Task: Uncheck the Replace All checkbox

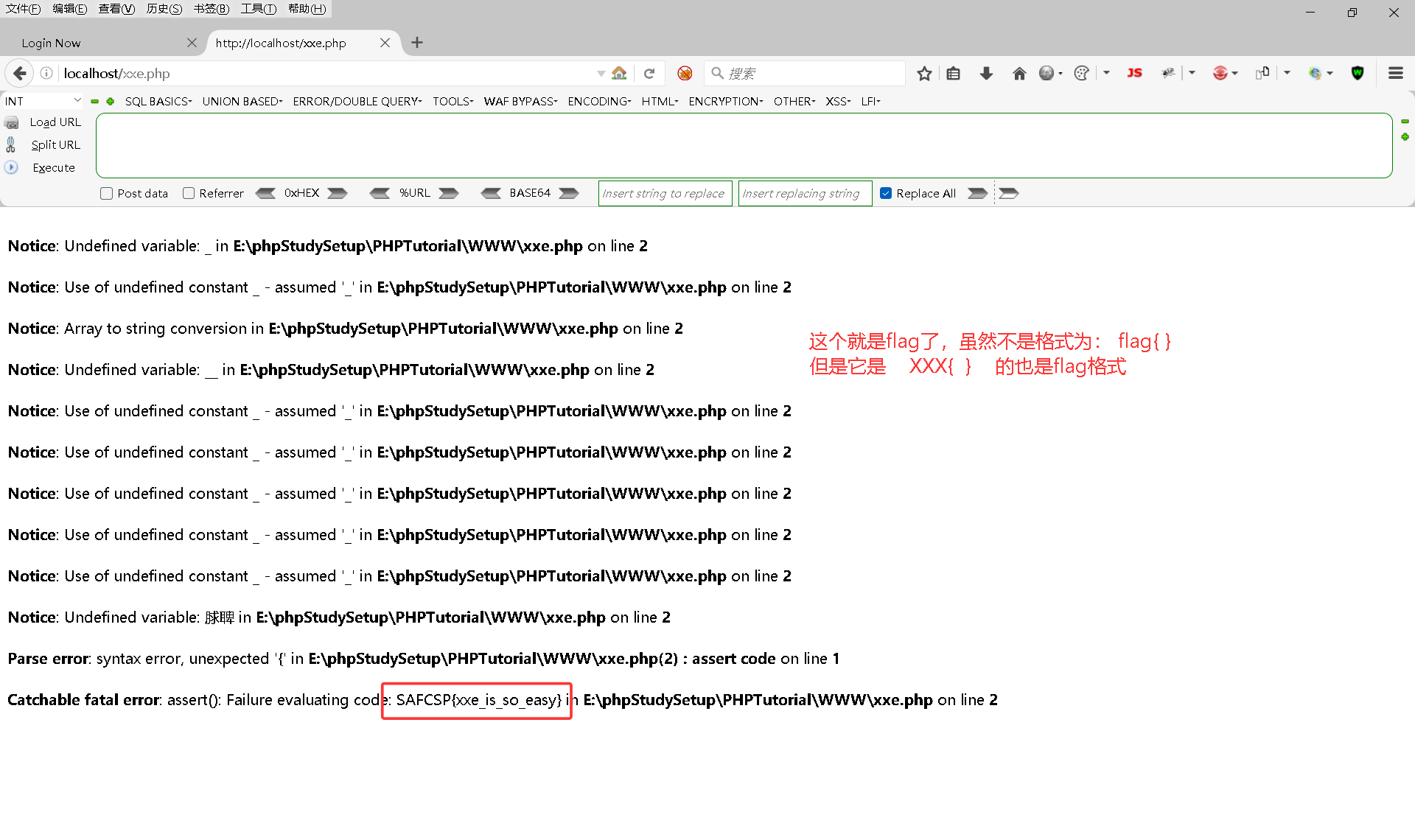Action: [886, 193]
